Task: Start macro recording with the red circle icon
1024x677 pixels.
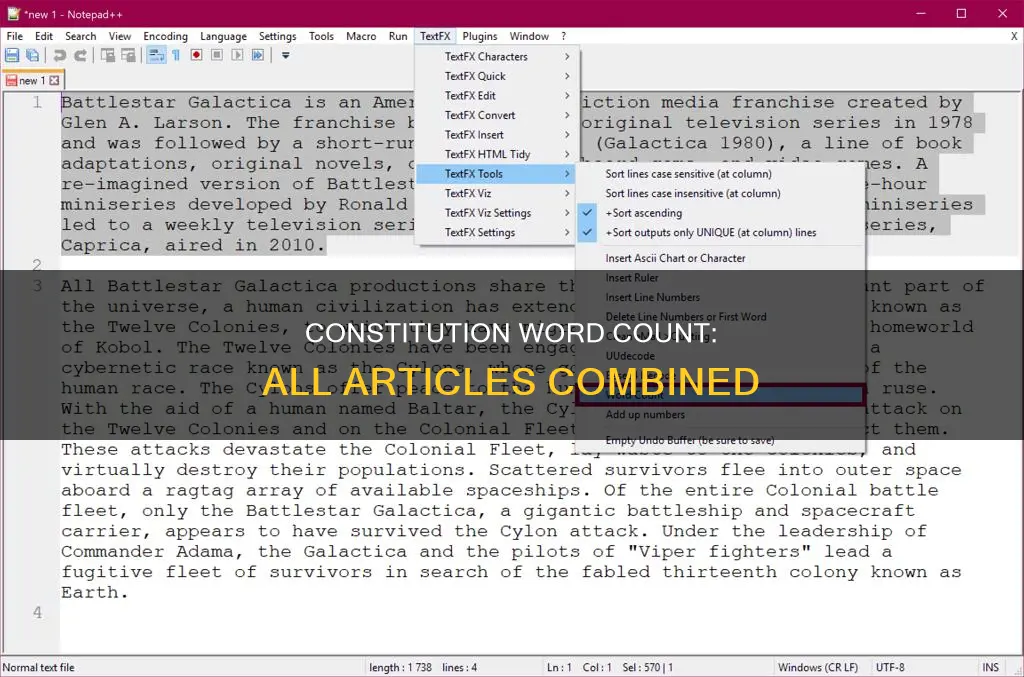Action: point(196,55)
